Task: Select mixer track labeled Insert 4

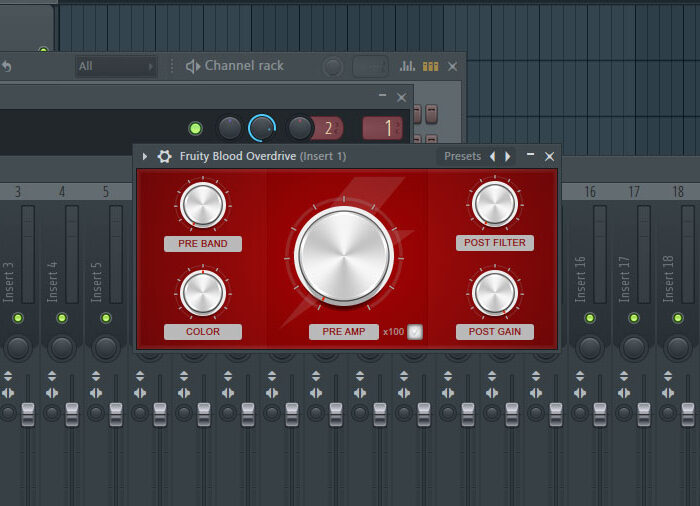Action: (52, 282)
